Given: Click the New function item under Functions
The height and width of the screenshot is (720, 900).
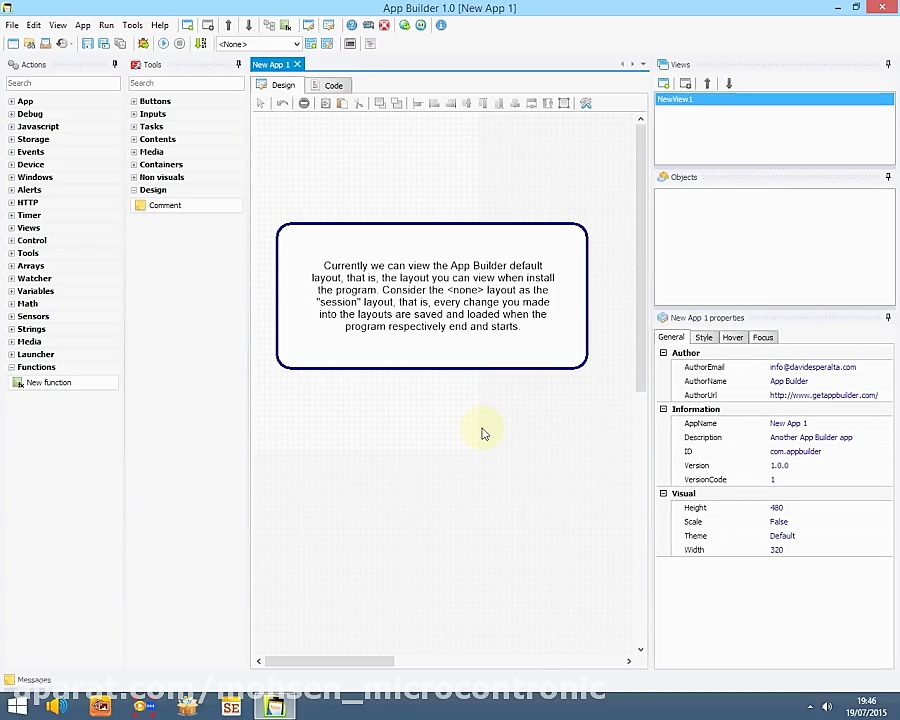Looking at the screenshot, I should click(48, 382).
